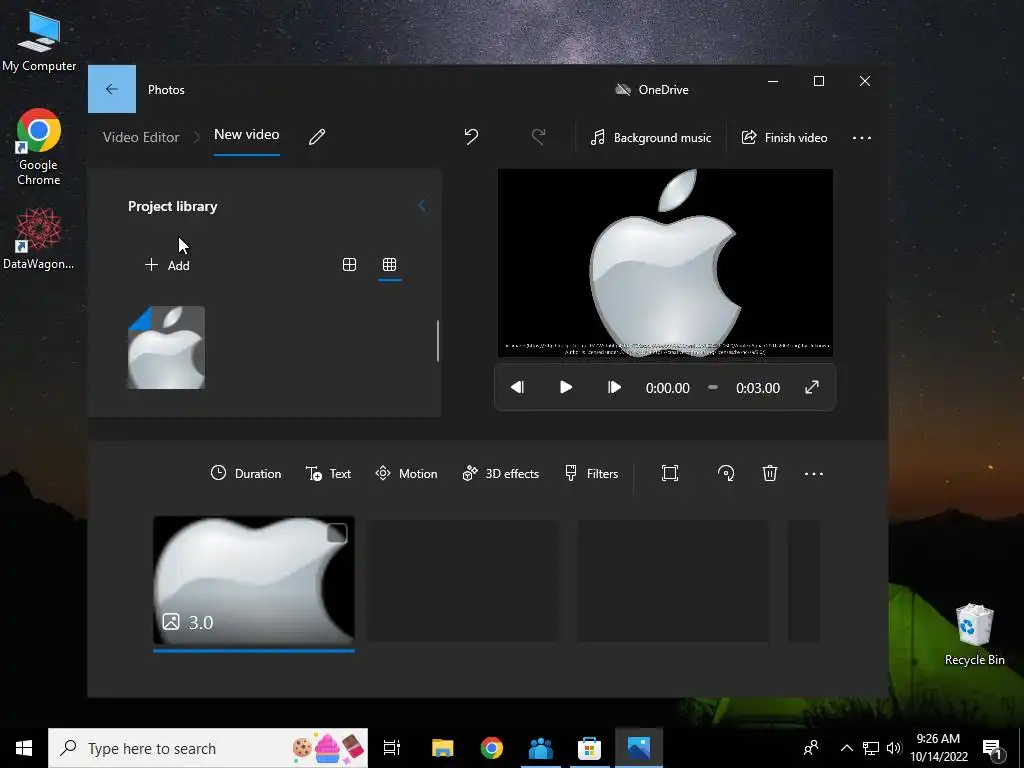Show hidden system tray icons
The height and width of the screenshot is (768, 1024).
tap(846, 748)
